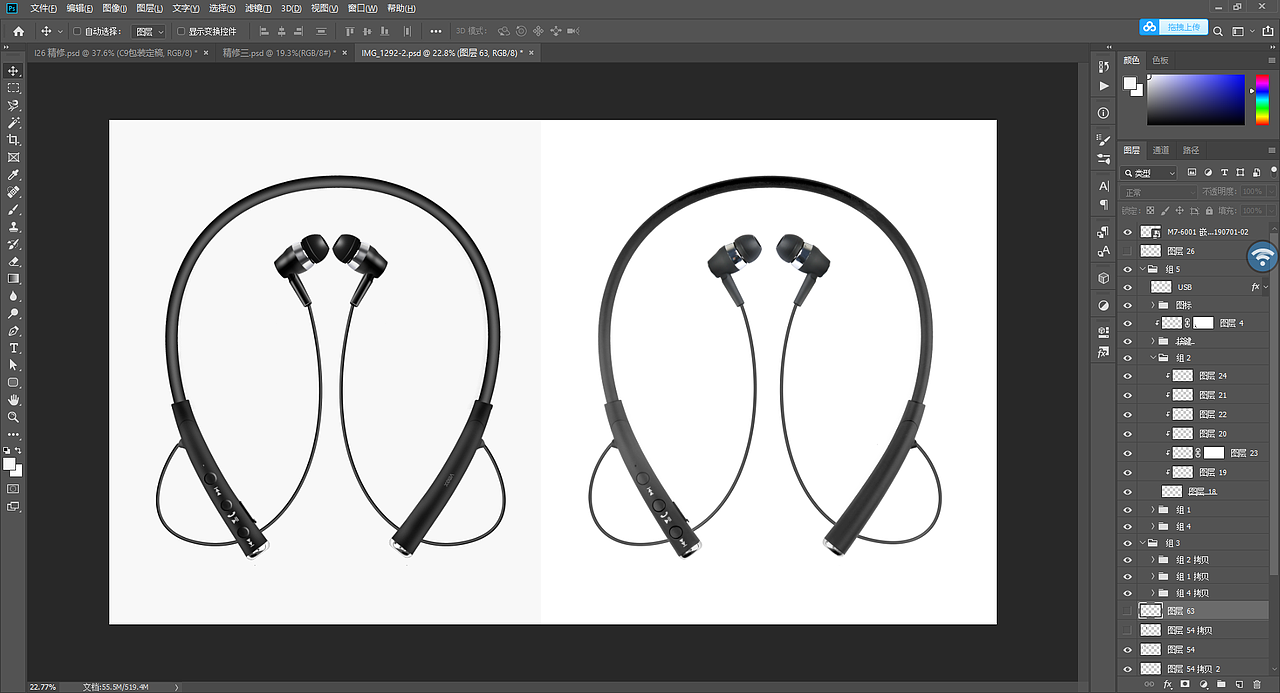This screenshot has width=1280, height=693.
Task: Collapse the 组 2 group
Action: pos(1153,357)
